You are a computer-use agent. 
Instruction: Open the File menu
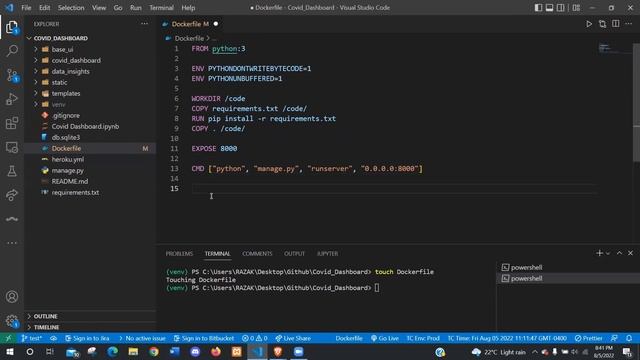pyautogui.click(x=26, y=7)
